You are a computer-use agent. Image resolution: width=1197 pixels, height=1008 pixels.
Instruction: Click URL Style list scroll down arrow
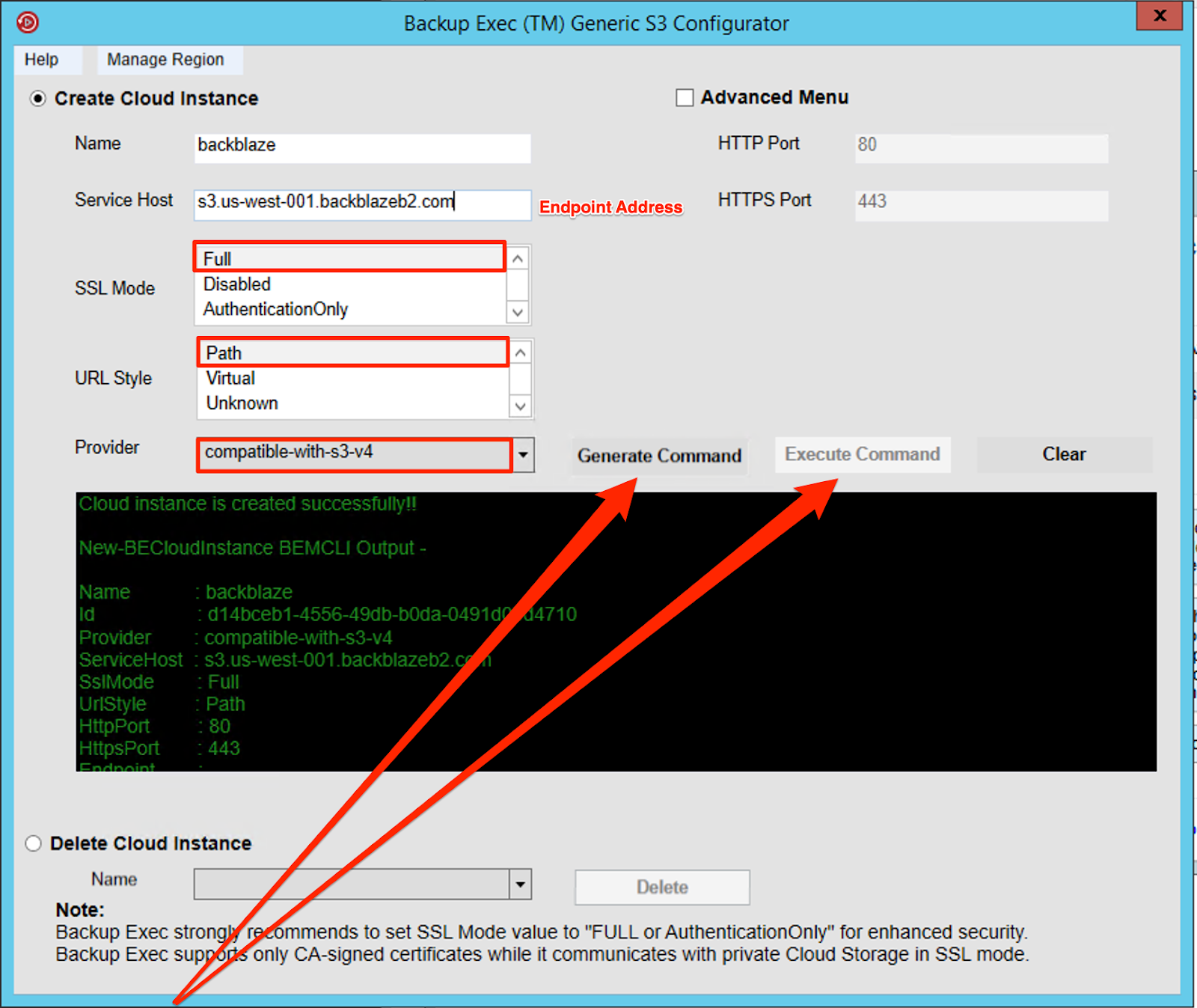click(x=521, y=406)
